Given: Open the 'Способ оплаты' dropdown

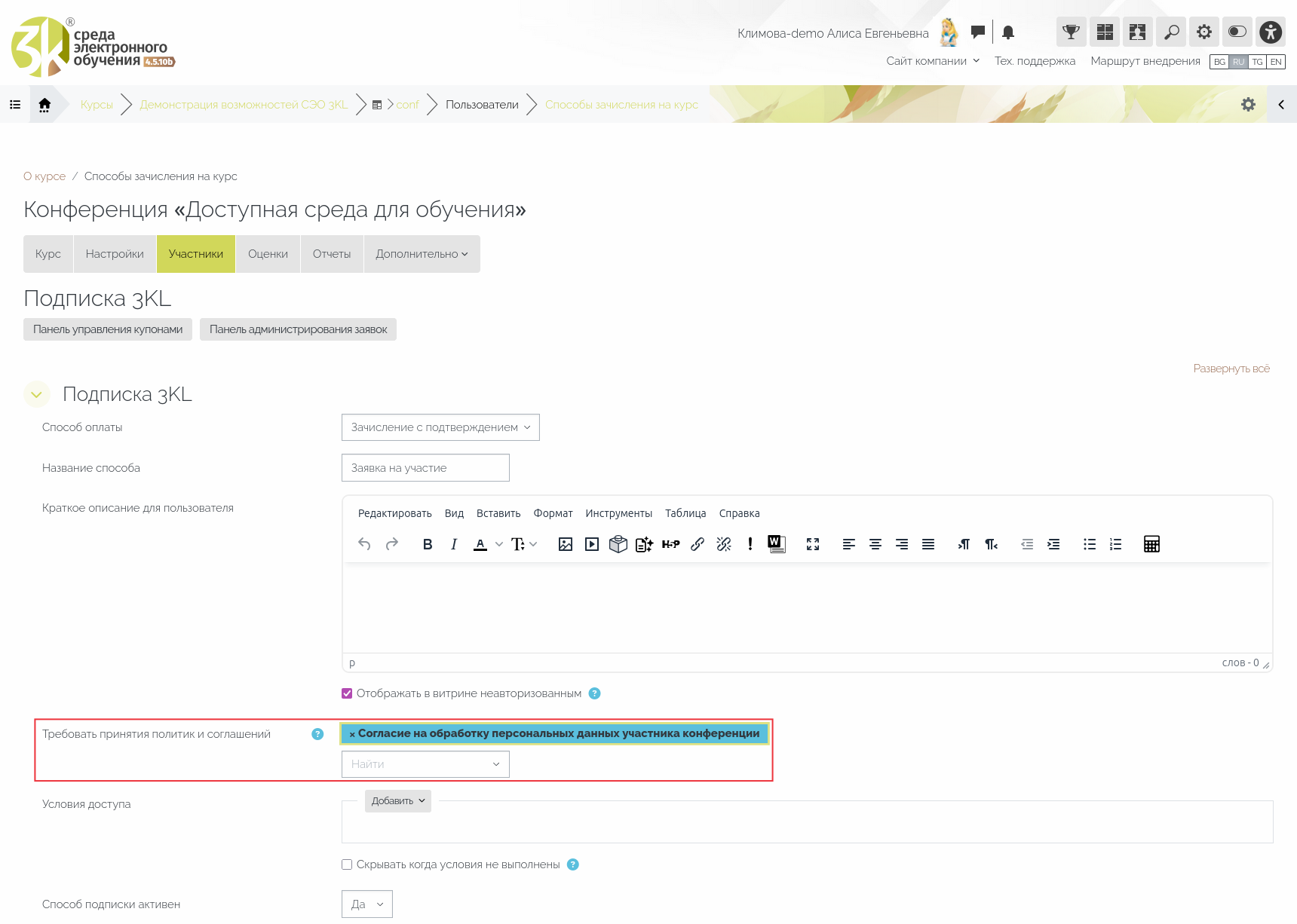Looking at the screenshot, I should point(440,427).
